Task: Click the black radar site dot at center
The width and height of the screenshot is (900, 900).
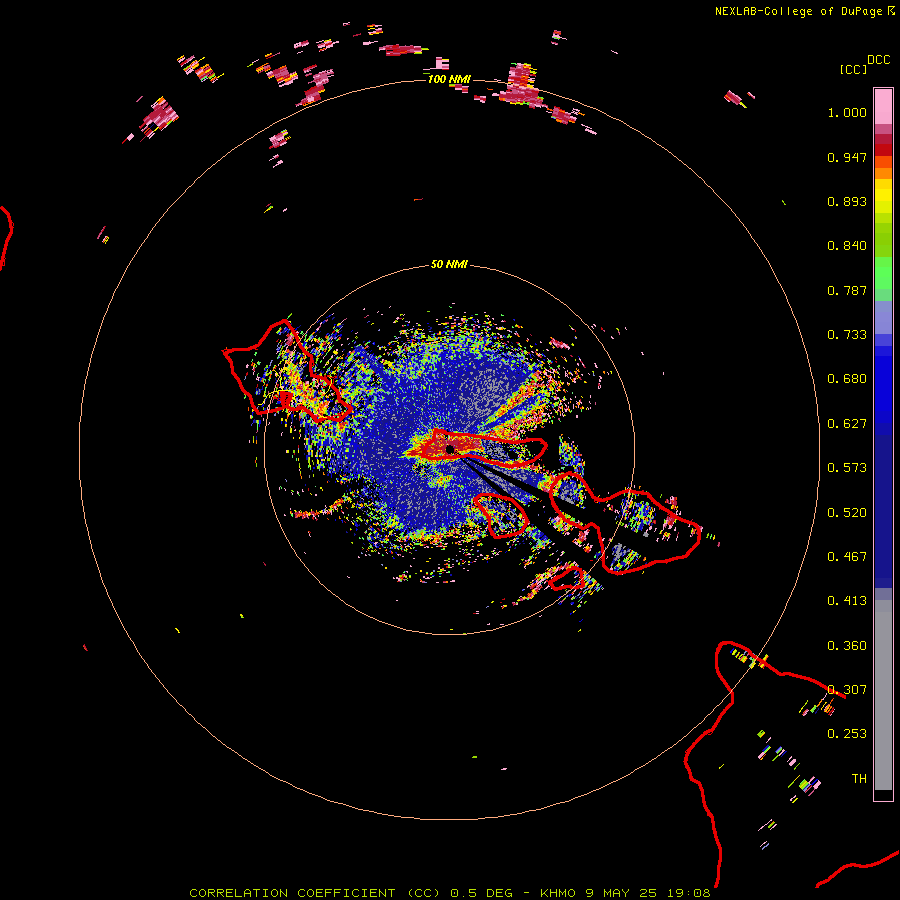Action: pyautogui.click(x=450, y=449)
